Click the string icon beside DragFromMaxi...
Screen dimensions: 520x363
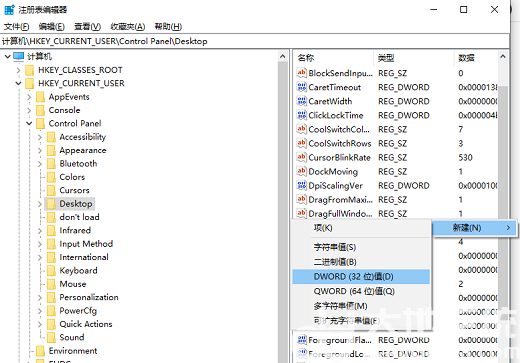click(301, 199)
